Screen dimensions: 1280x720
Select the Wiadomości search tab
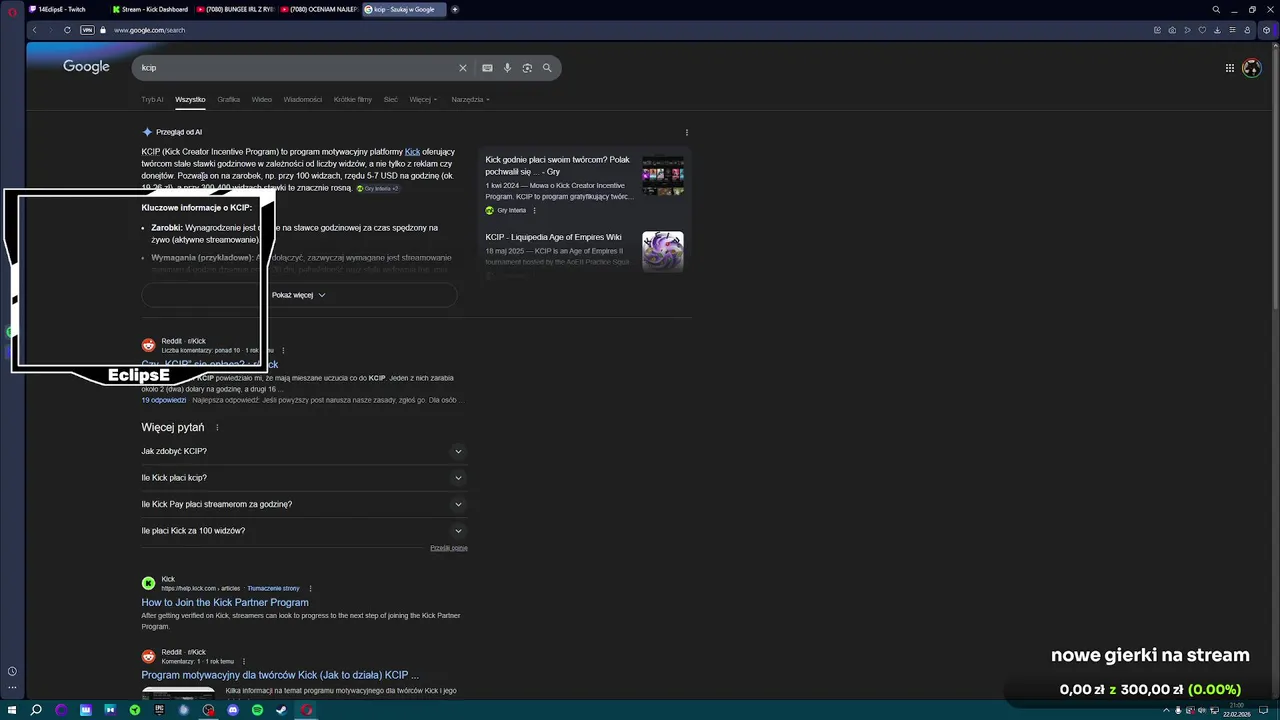point(303,100)
